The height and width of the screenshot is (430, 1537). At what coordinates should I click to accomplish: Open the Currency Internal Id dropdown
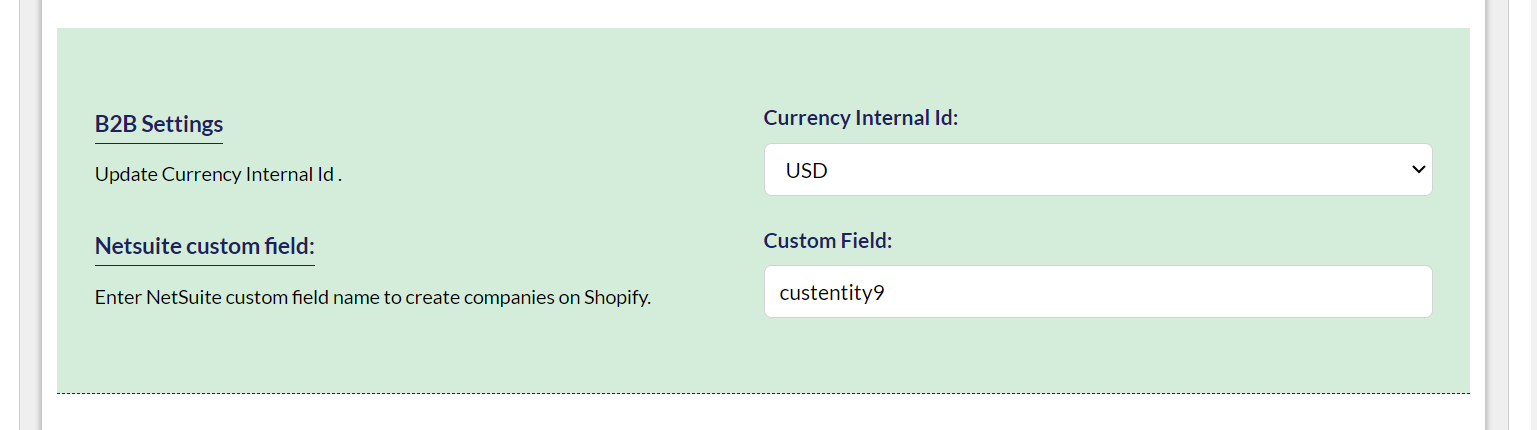coord(1097,170)
